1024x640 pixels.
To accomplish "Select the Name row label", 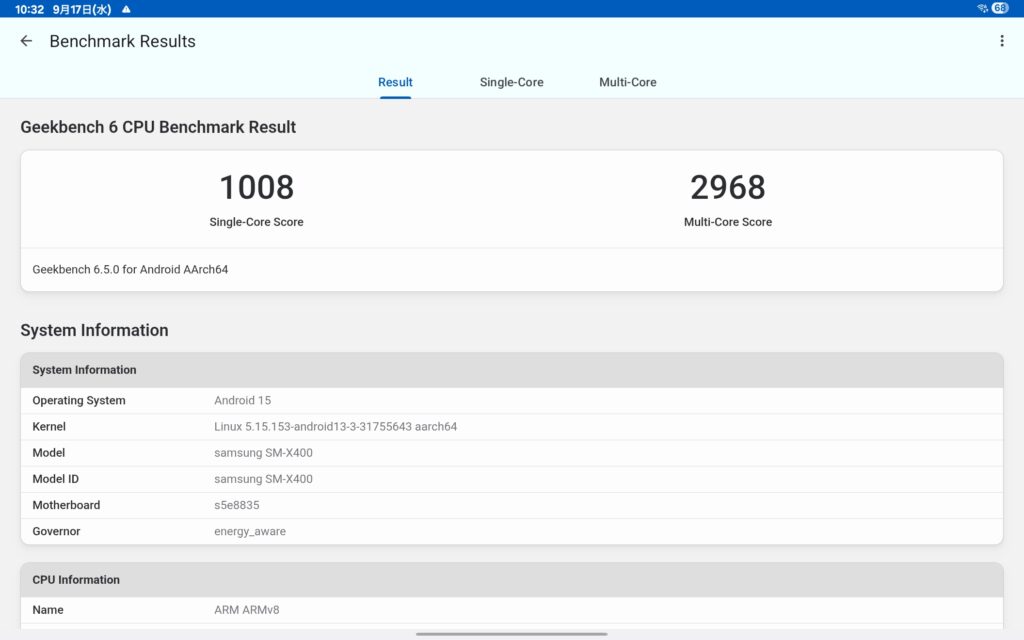I will (48, 610).
